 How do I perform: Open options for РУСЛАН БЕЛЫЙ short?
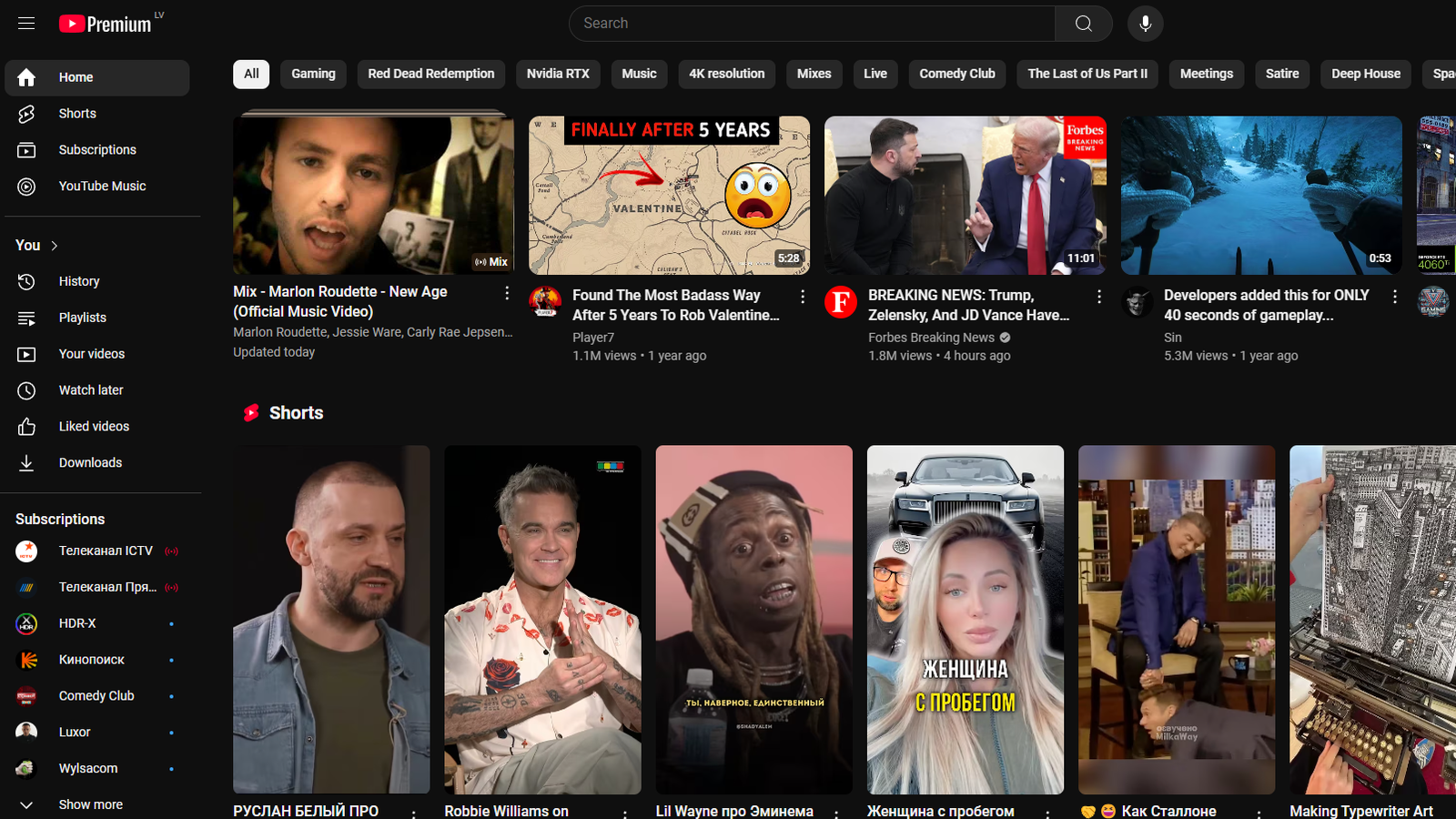[414, 813]
